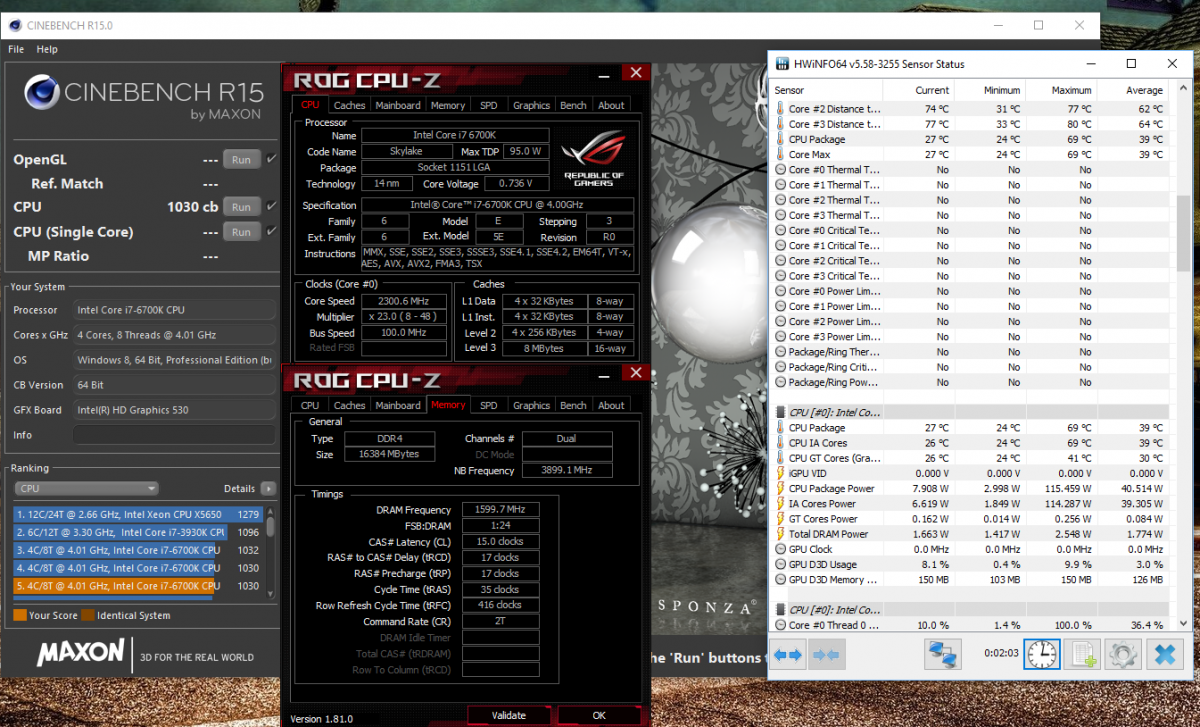The image size is (1200, 727).
Task: Click ranking list scroll-down arrow
Action: (x=270, y=592)
